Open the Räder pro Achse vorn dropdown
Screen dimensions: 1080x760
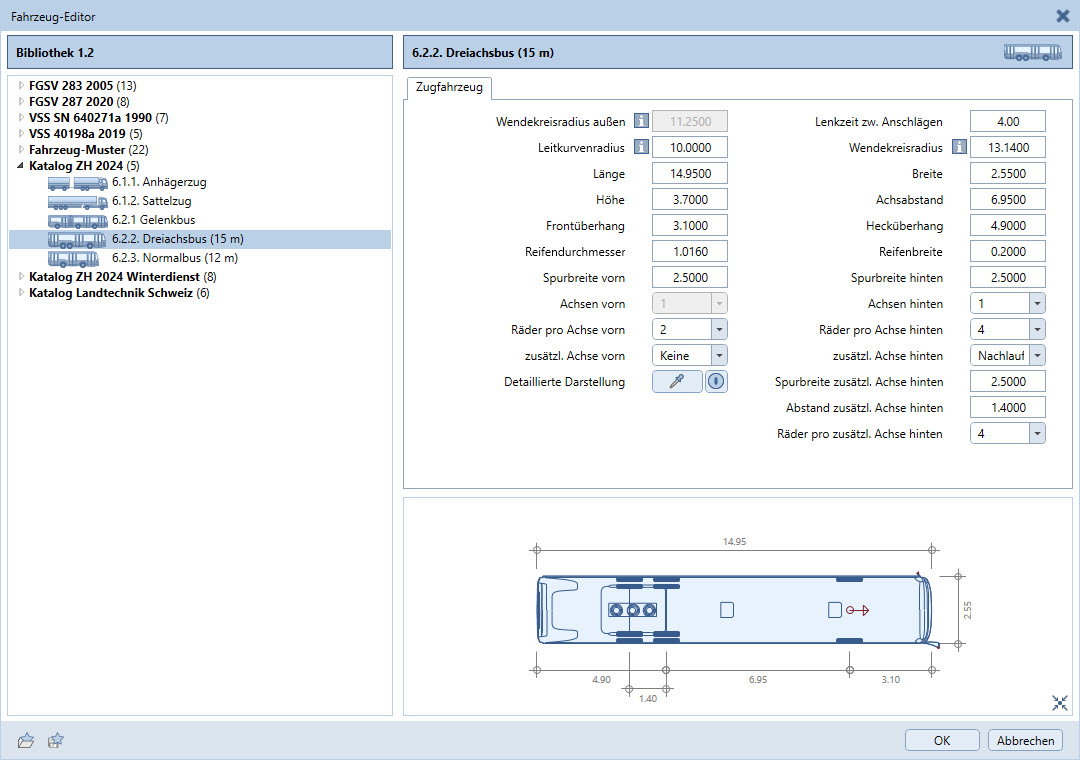[718, 329]
